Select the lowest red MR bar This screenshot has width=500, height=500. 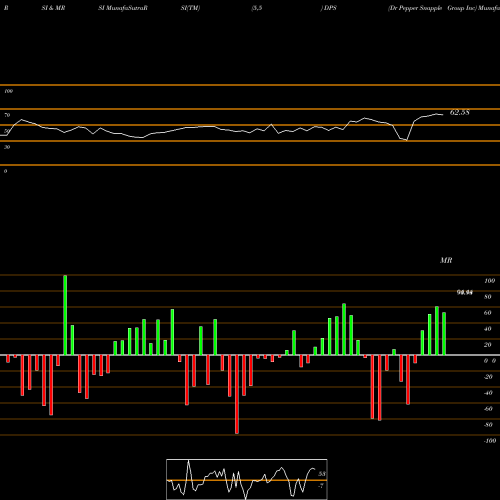pyautogui.click(x=237, y=394)
